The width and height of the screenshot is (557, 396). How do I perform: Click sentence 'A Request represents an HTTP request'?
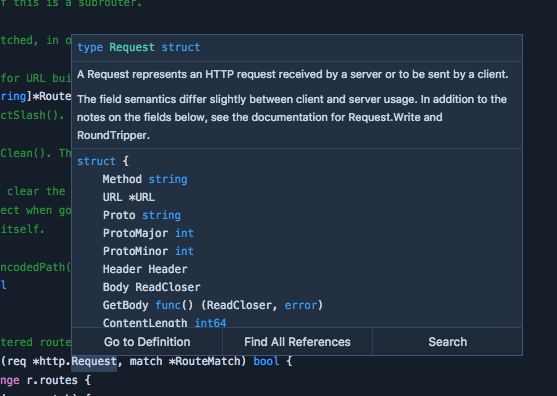click(x=292, y=74)
